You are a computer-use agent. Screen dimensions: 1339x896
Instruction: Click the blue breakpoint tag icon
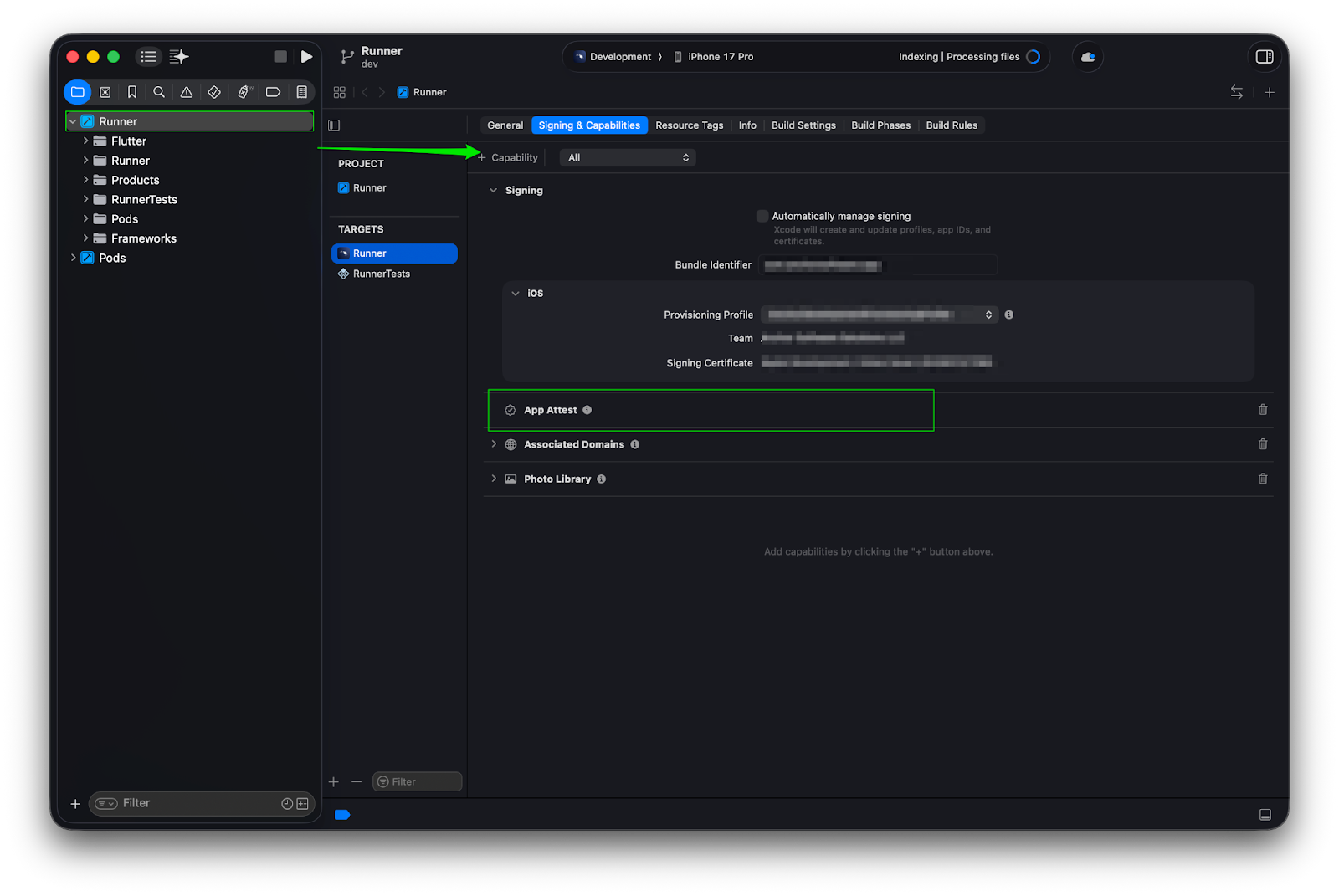[x=342, y=815]
